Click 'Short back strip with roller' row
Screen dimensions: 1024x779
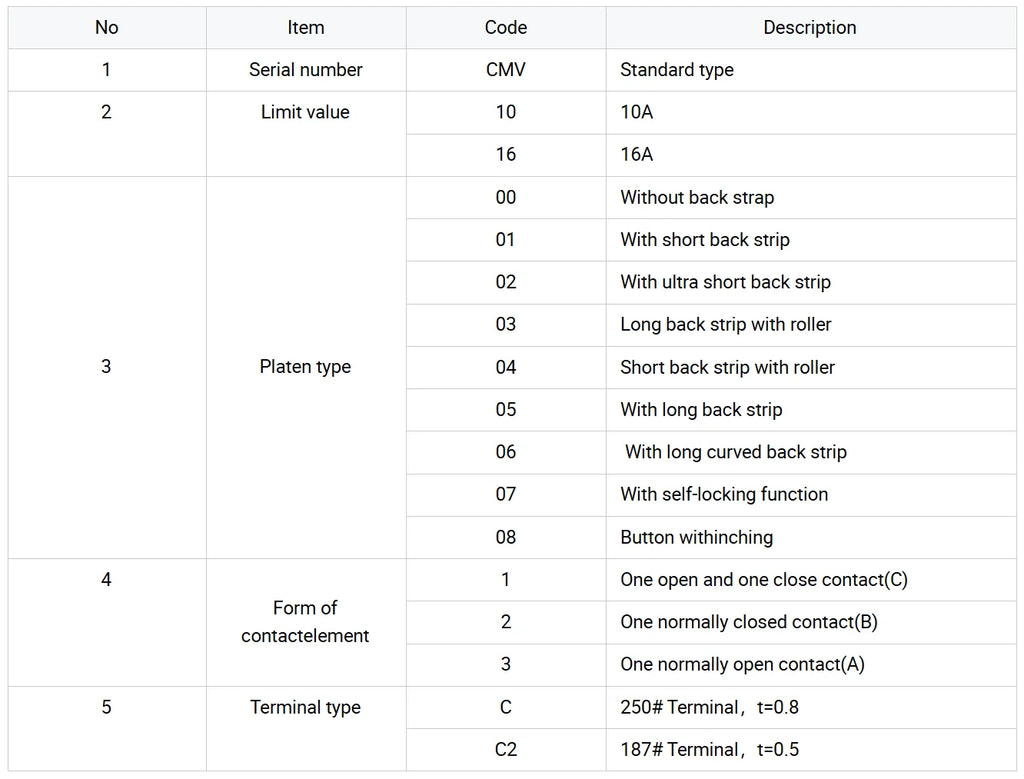click(711, 367)
